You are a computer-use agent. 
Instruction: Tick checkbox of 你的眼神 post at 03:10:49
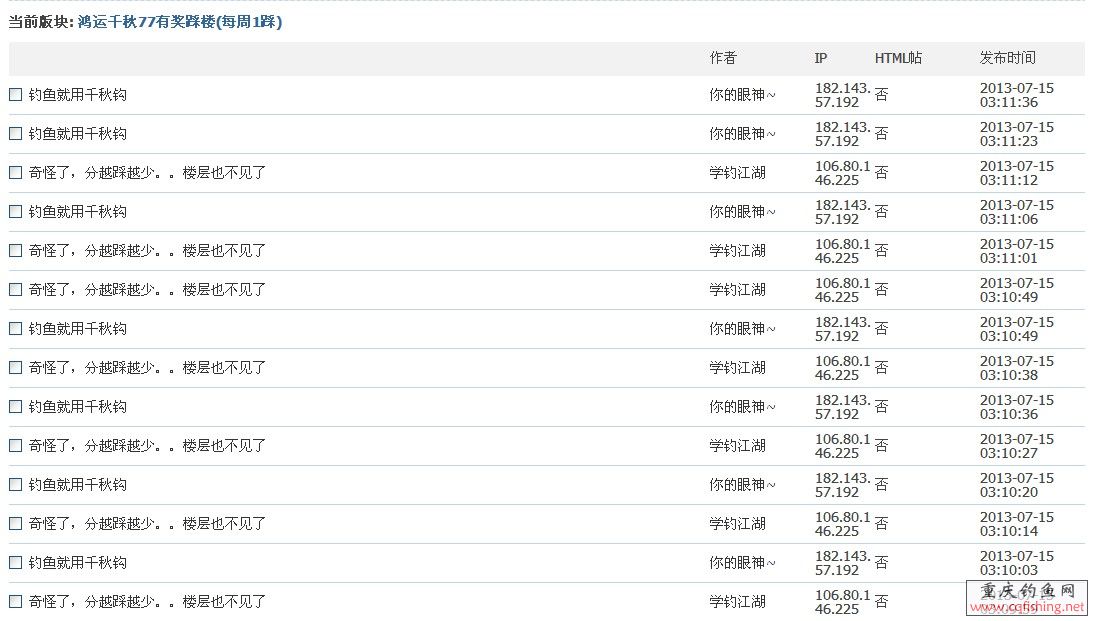(x=15, y=328)
